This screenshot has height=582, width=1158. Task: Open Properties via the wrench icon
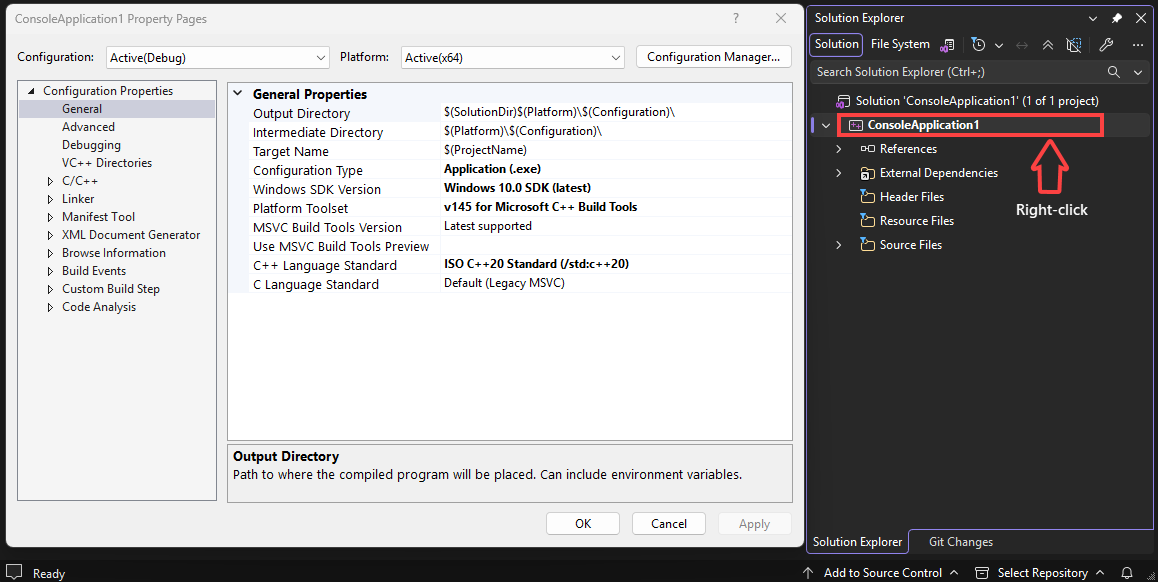coord(1106,45)
